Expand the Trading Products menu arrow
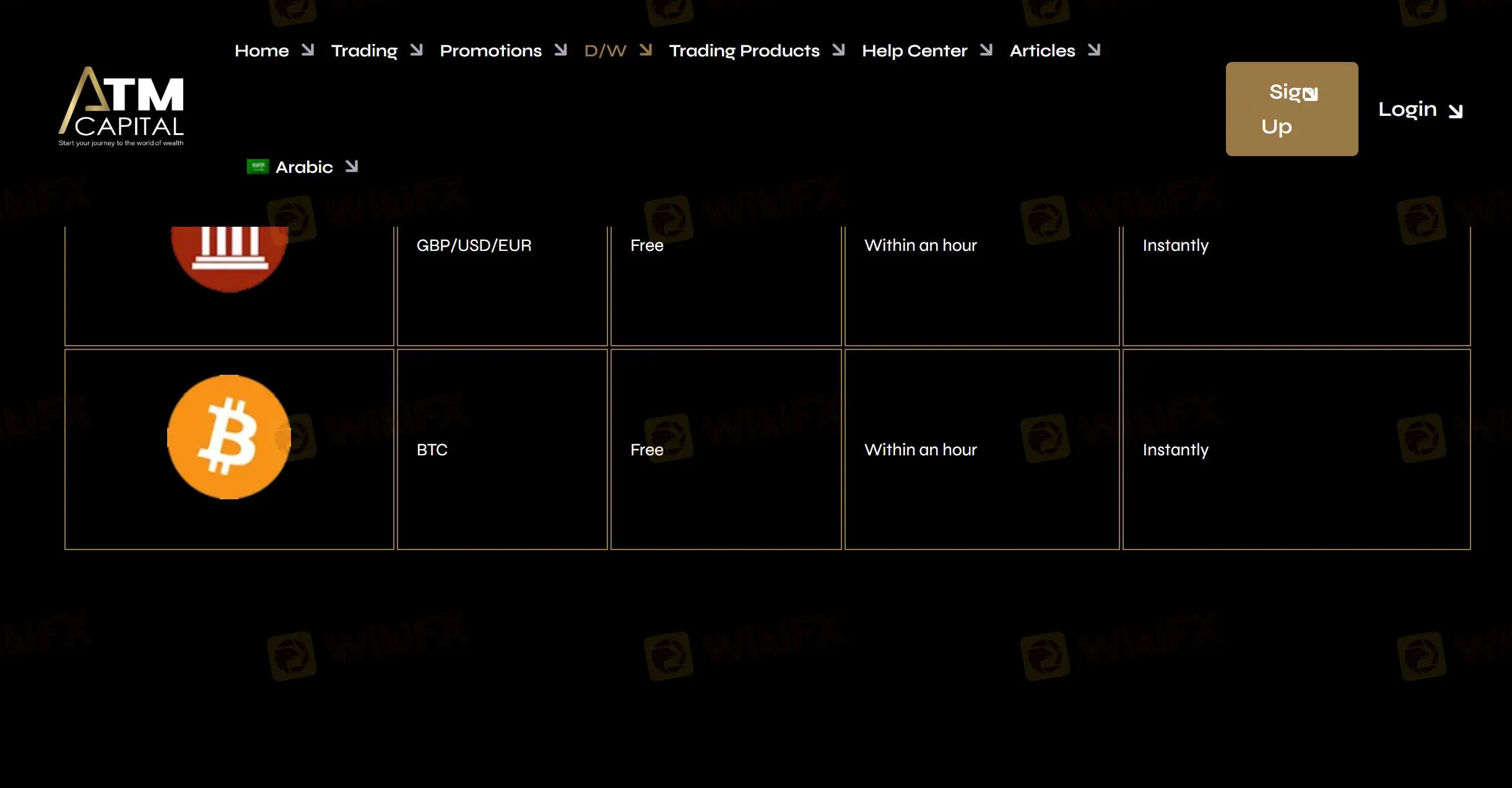The height and width of the screenshot is (788, 1512). coord(839,50)
